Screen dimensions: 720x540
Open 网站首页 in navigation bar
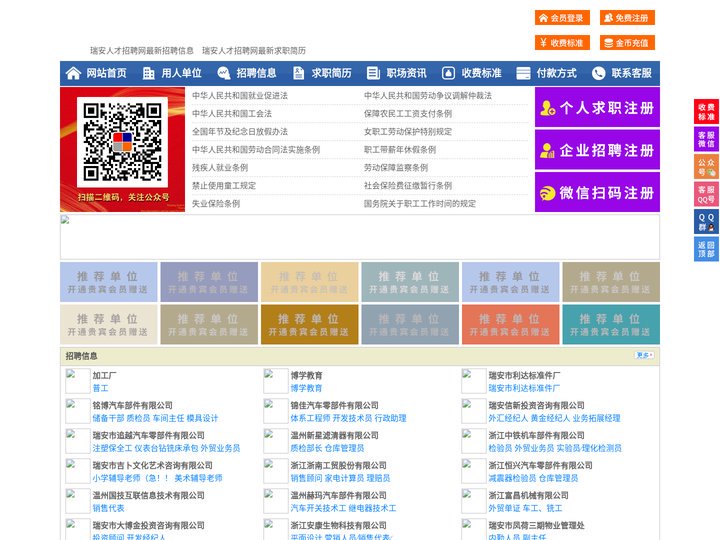point(107,73)
